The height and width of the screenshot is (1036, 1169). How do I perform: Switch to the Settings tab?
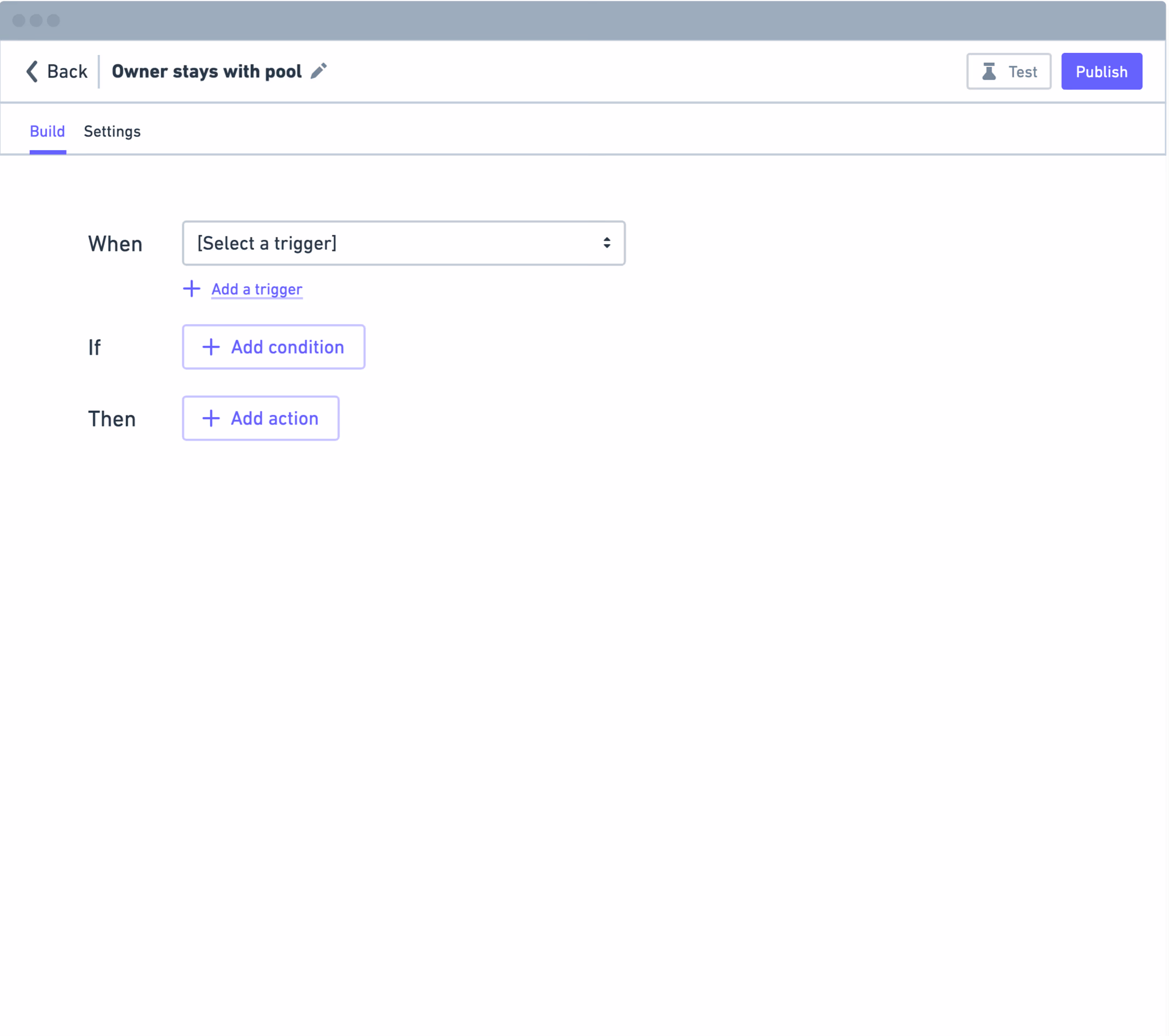pos(112,132)
